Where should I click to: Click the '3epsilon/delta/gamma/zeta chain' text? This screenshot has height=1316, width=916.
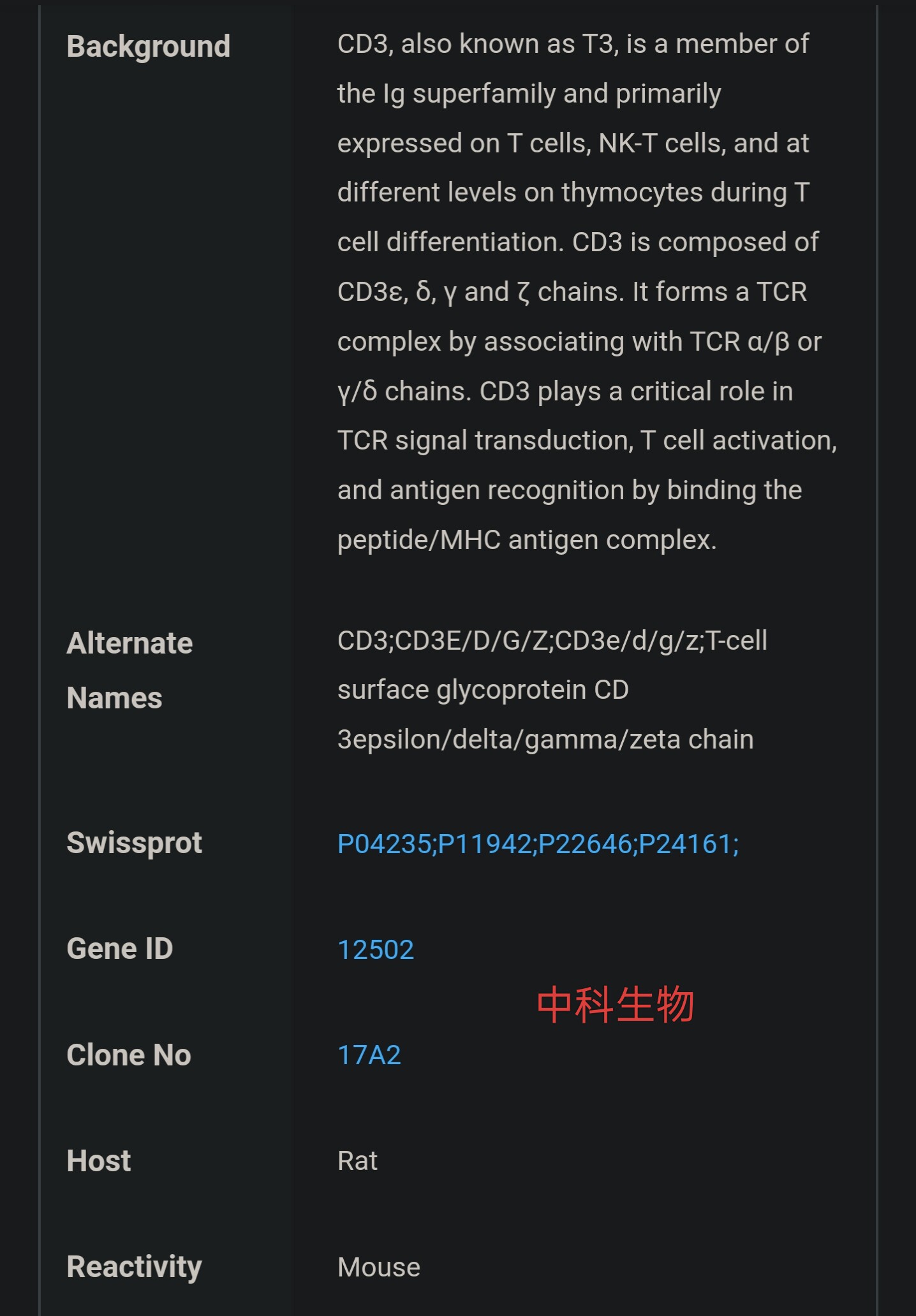pyautogui.click(x=545, y=740)
